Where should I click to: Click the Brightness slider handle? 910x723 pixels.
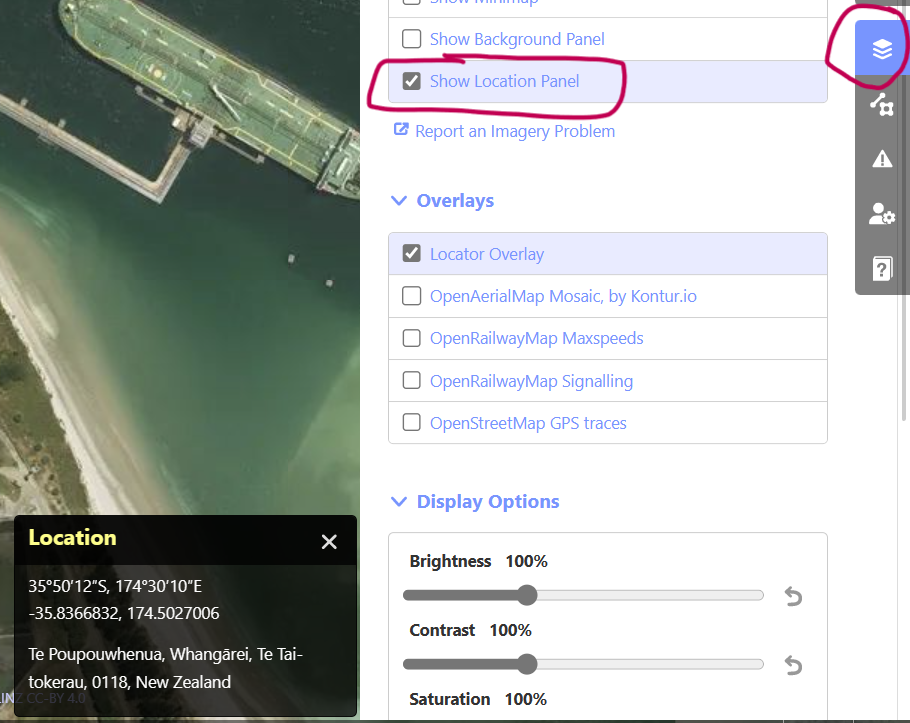point(527,595)
